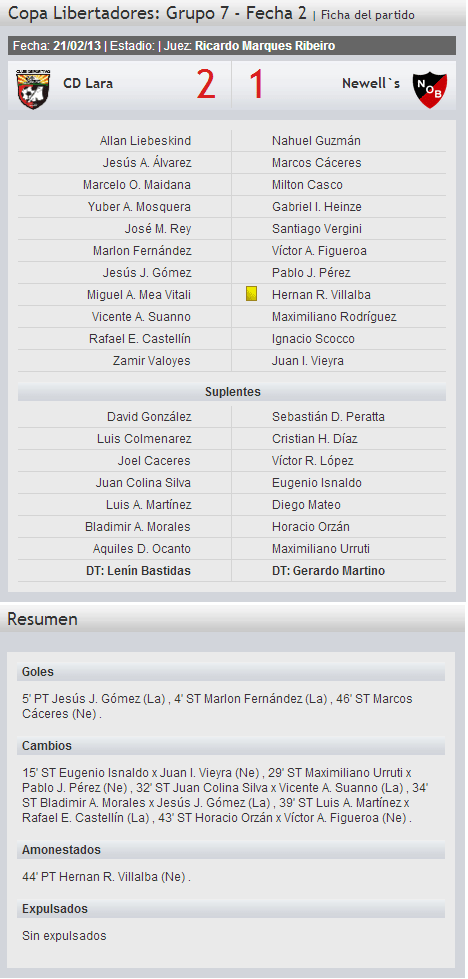
Task: Click the Cambios header bar
Action: pyautogui.click(x=231, y=746)
